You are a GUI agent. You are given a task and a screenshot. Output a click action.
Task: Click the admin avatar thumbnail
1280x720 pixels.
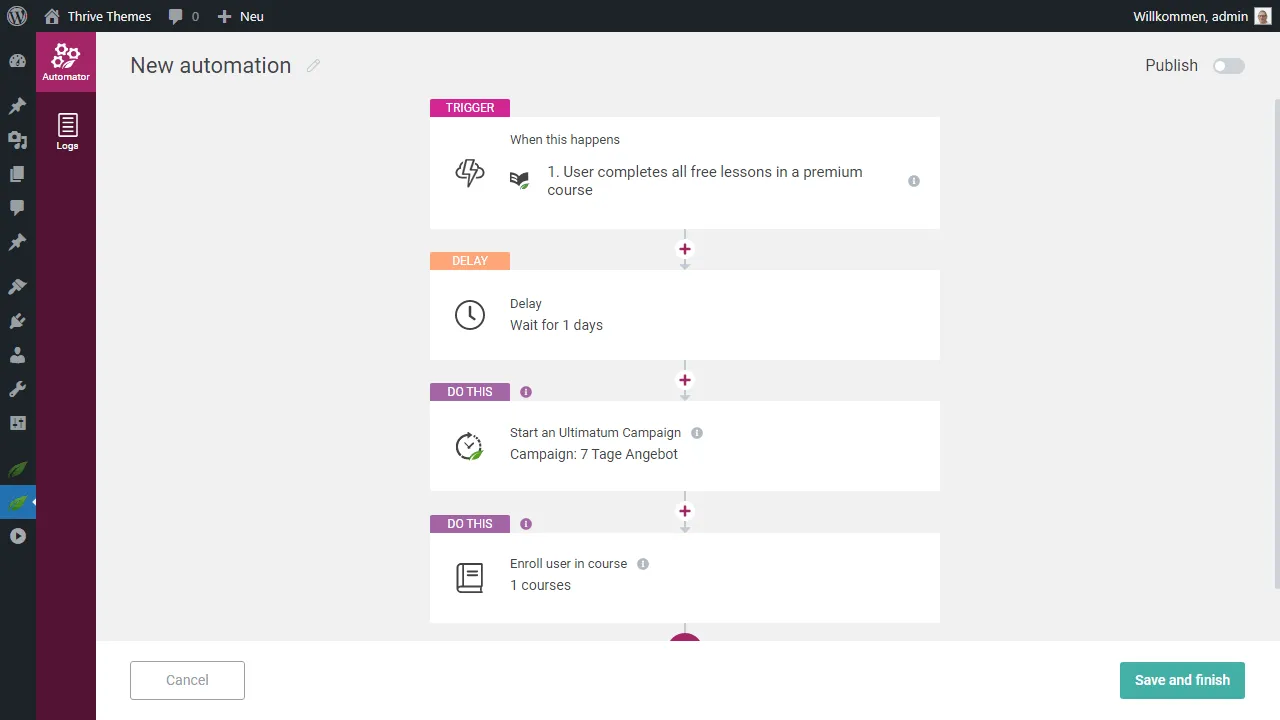point(1262,16)
